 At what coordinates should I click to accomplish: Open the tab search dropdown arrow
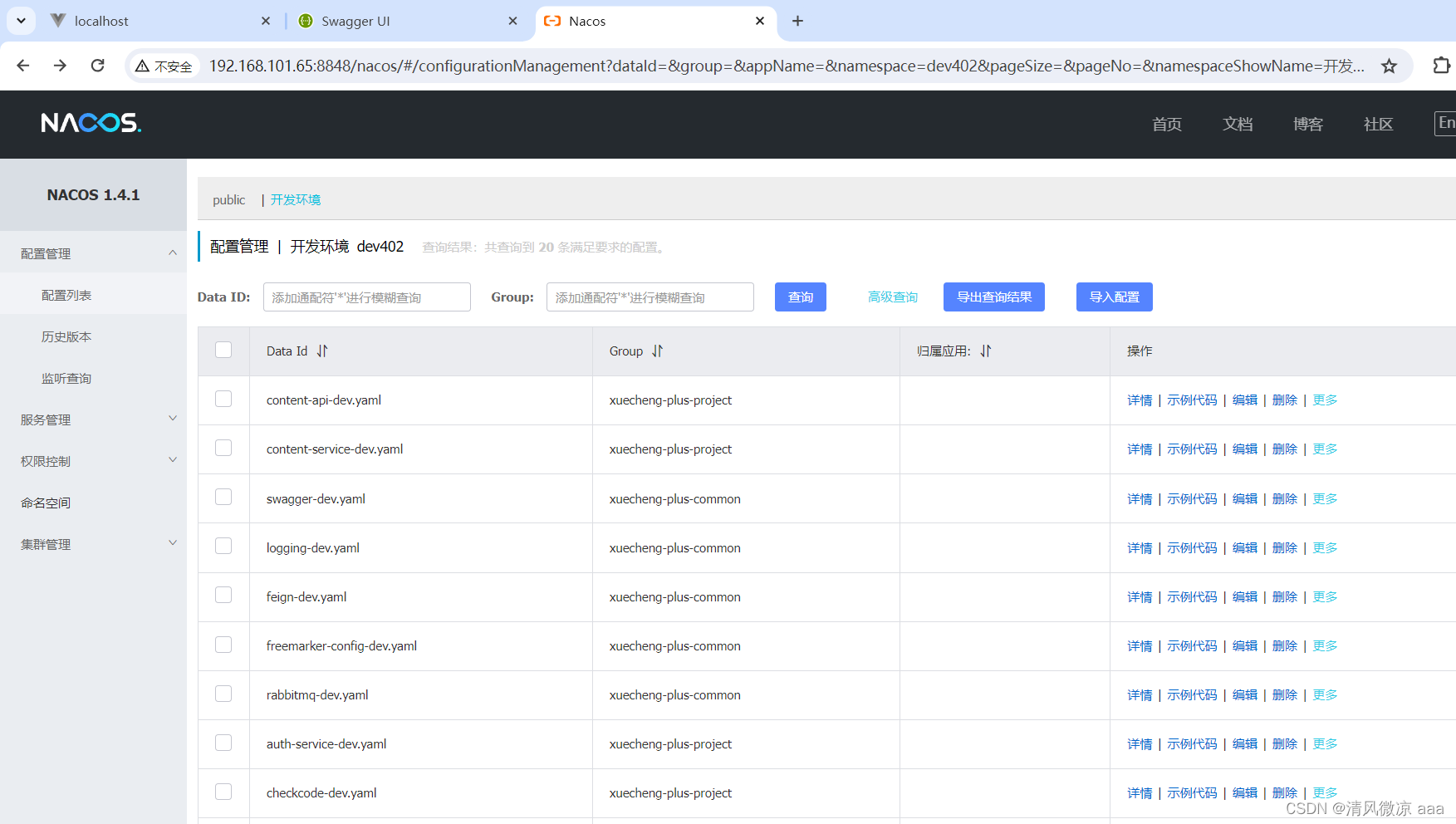click(21, 21)
